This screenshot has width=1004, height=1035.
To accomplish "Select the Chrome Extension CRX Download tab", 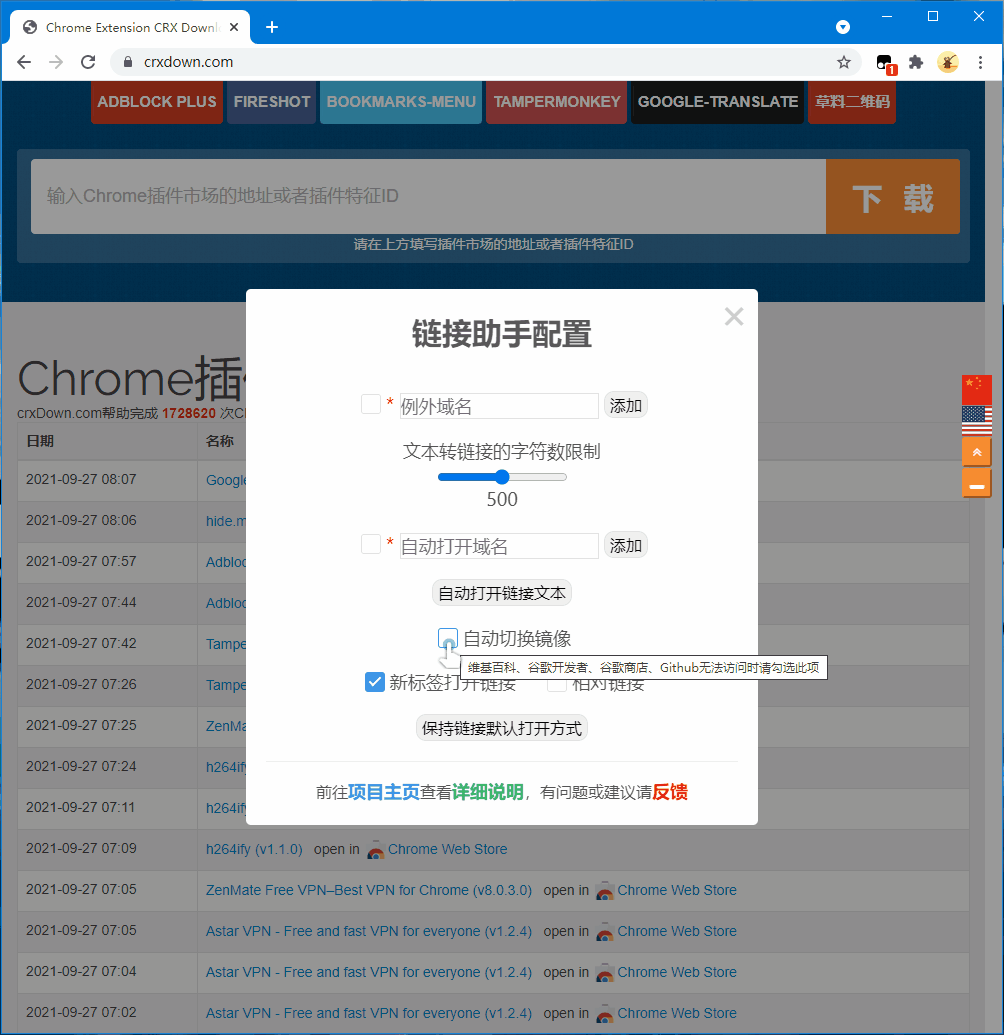I will (x=130, y=27).
